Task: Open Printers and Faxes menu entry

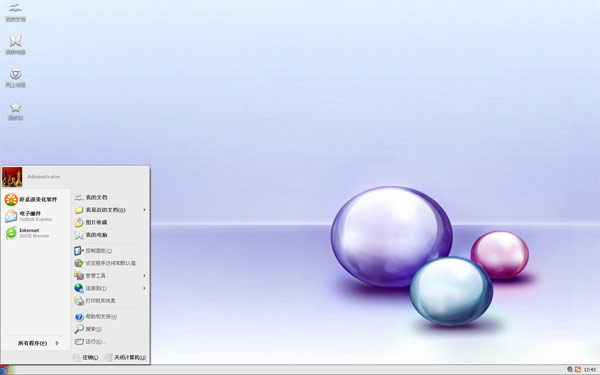Action: pos(95,301)
